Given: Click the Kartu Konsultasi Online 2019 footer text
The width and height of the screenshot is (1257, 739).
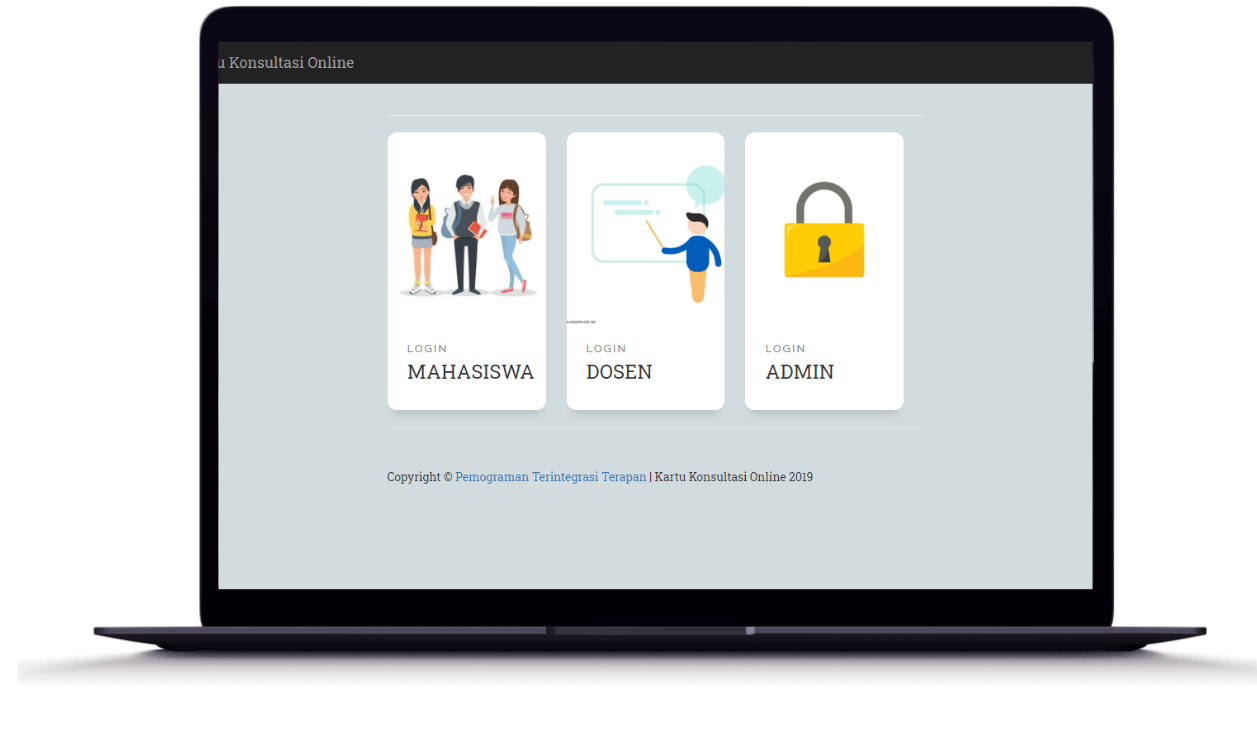Looking at the screenshot, I should (x=734, y=477).
